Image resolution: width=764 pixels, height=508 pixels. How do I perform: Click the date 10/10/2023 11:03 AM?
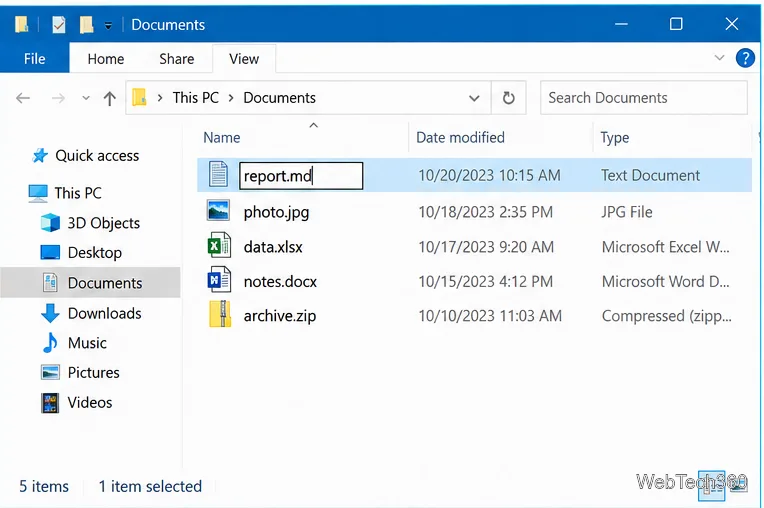click(490, 316)
